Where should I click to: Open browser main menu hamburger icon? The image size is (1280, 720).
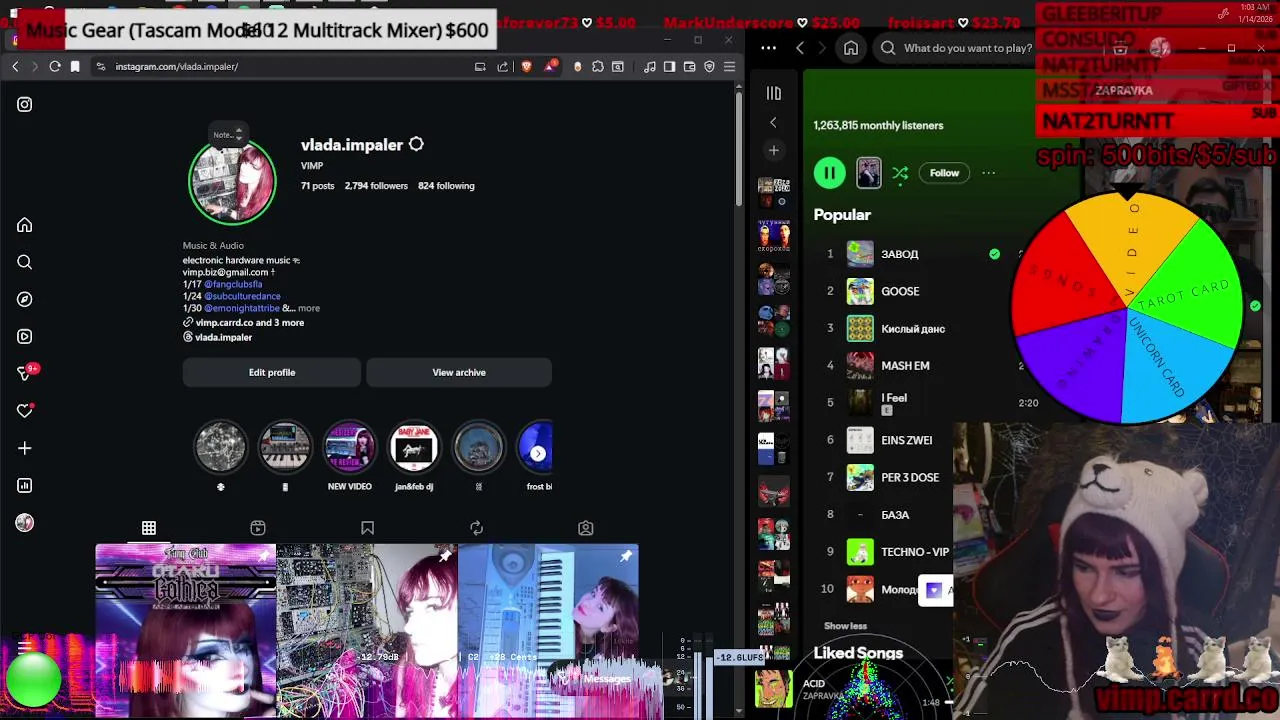coord(729,66)
